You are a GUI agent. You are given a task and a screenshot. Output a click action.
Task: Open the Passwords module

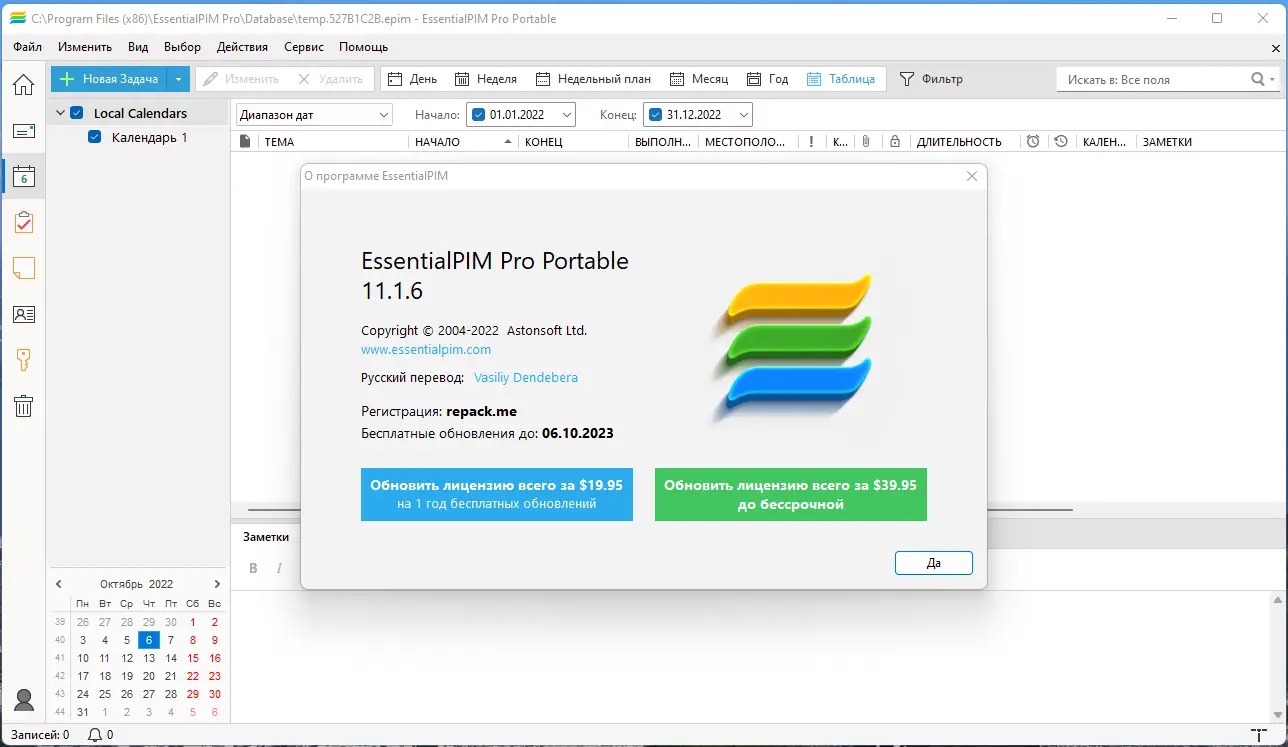click(x=23, y=359)
